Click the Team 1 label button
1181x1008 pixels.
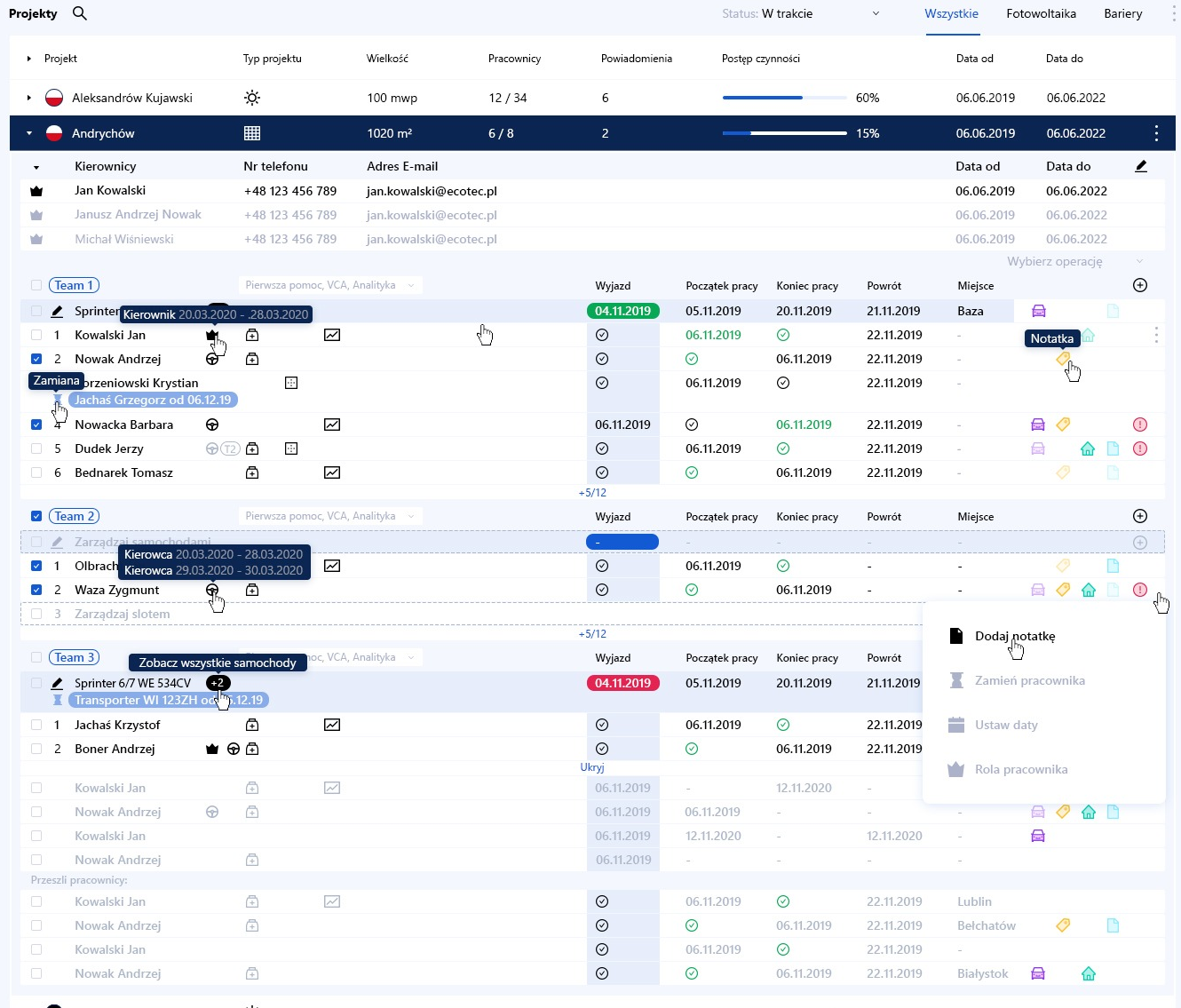[x=74, y=285]
